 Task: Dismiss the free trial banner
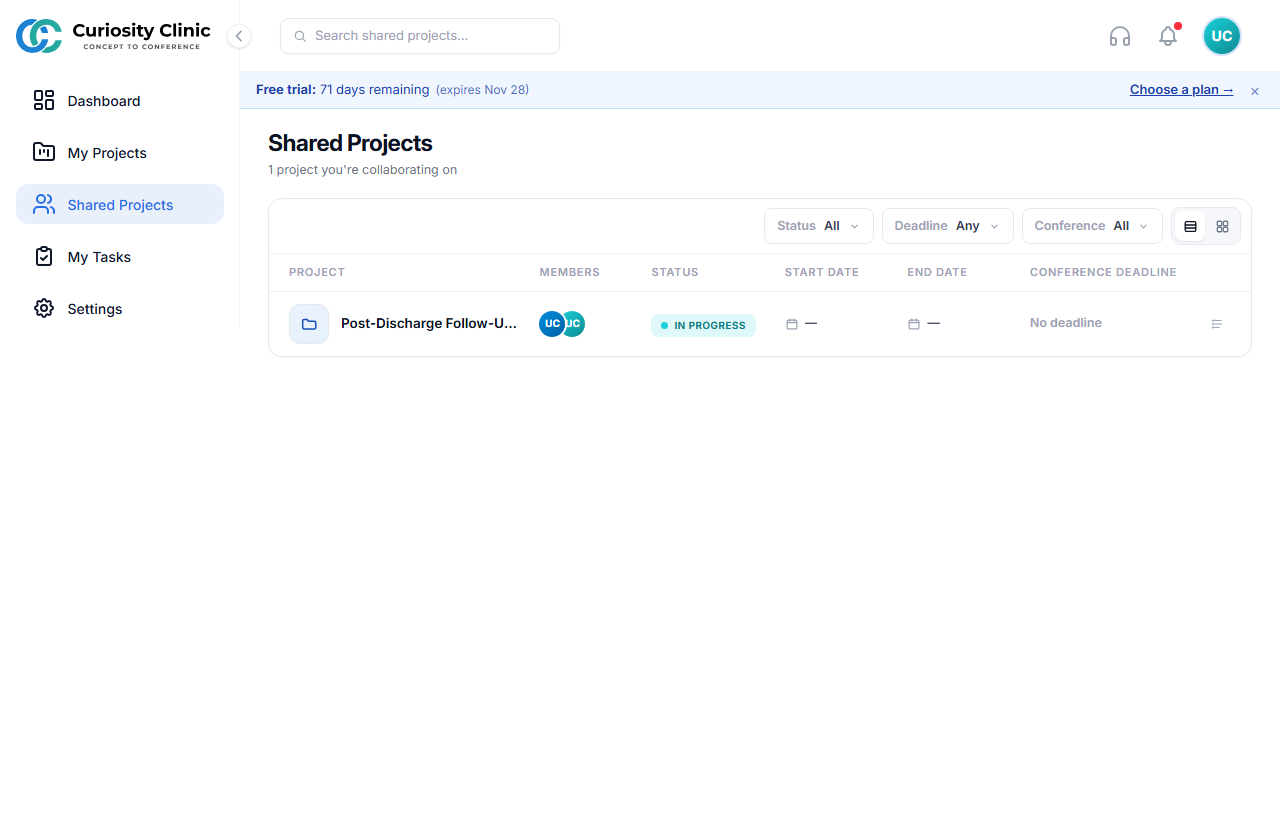click(1255, 91)
